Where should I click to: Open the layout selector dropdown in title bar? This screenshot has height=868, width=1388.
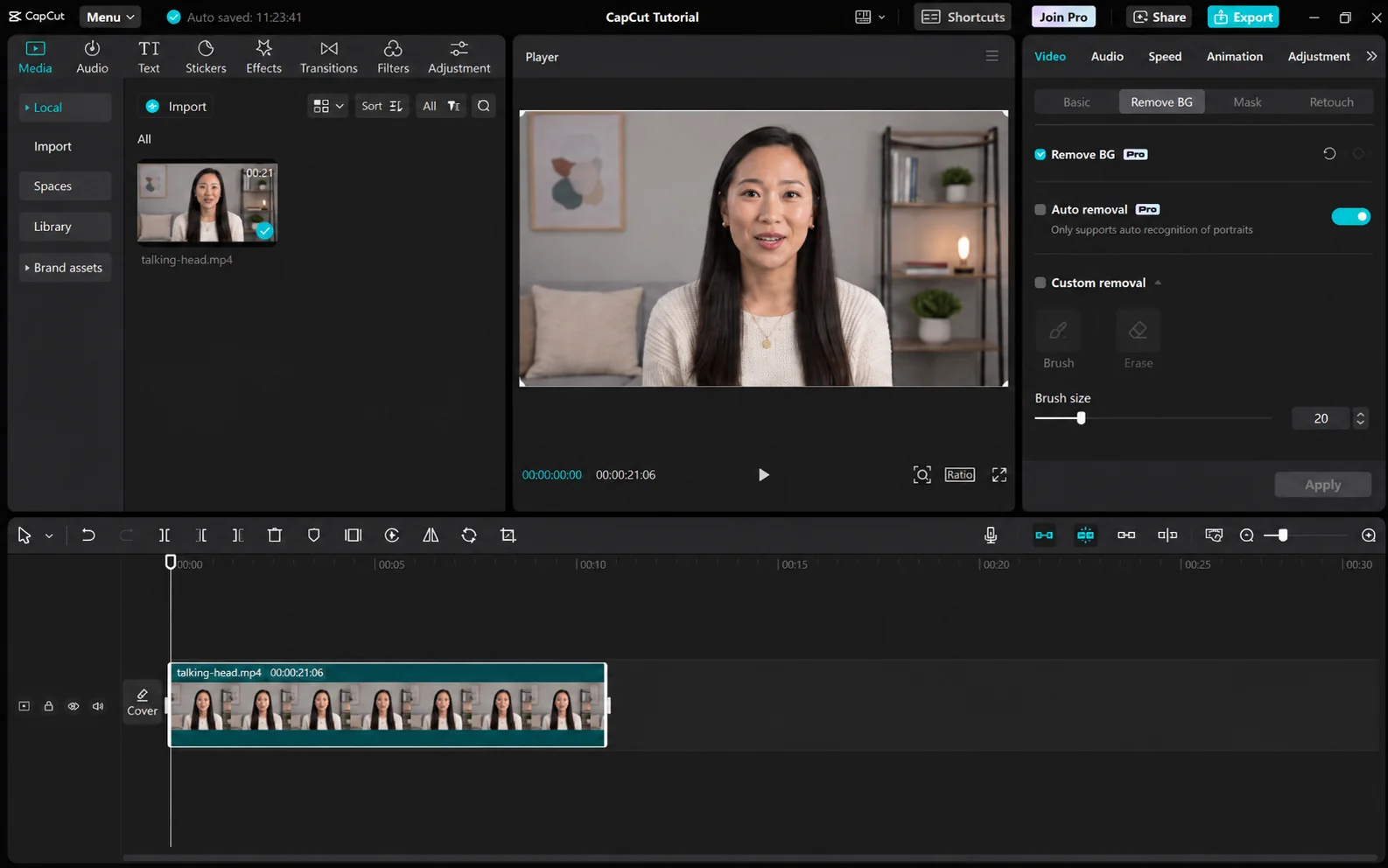(x=870, y=17)
